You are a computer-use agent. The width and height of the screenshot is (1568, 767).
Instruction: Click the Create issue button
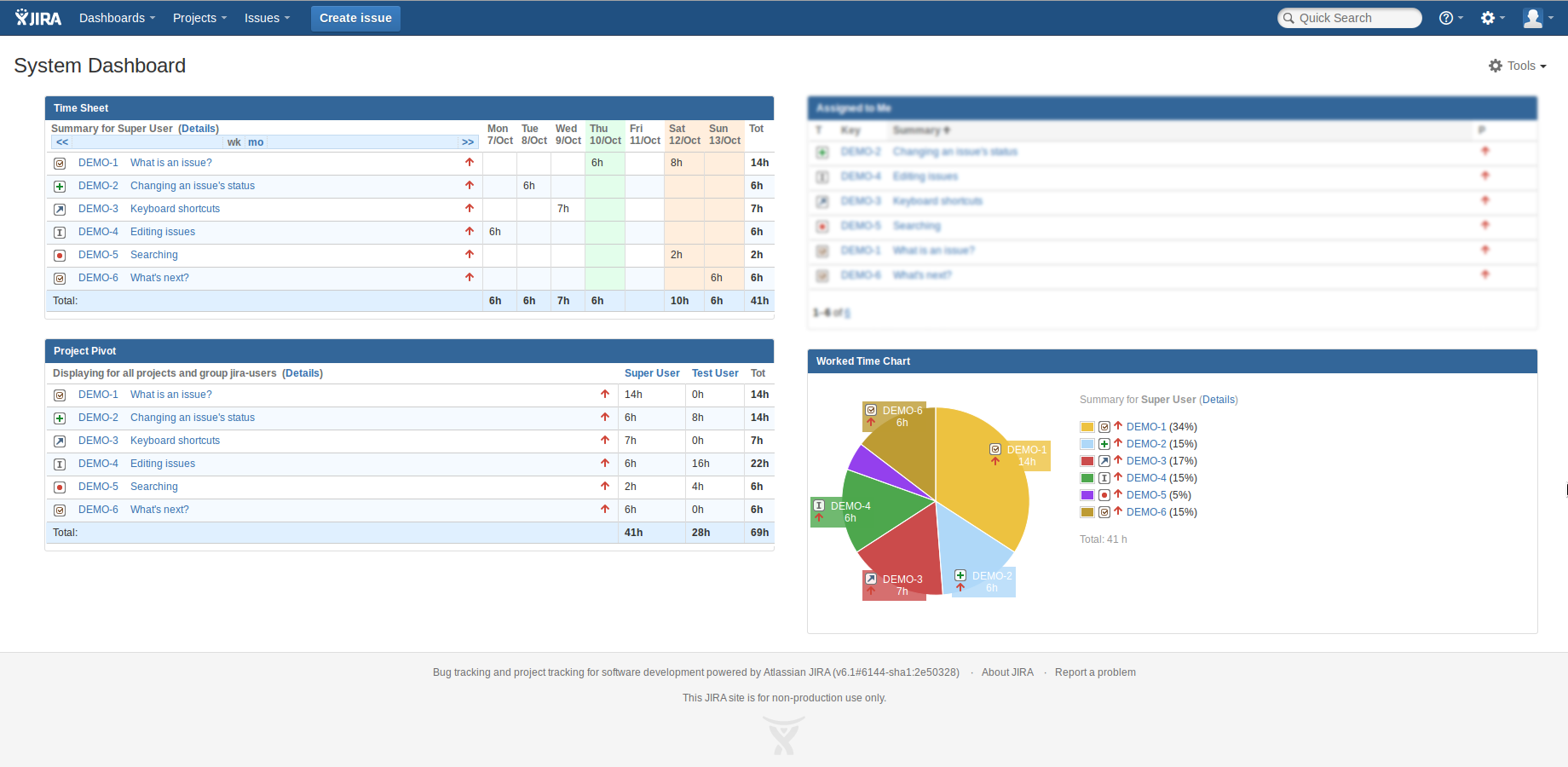tap(355, 18)
